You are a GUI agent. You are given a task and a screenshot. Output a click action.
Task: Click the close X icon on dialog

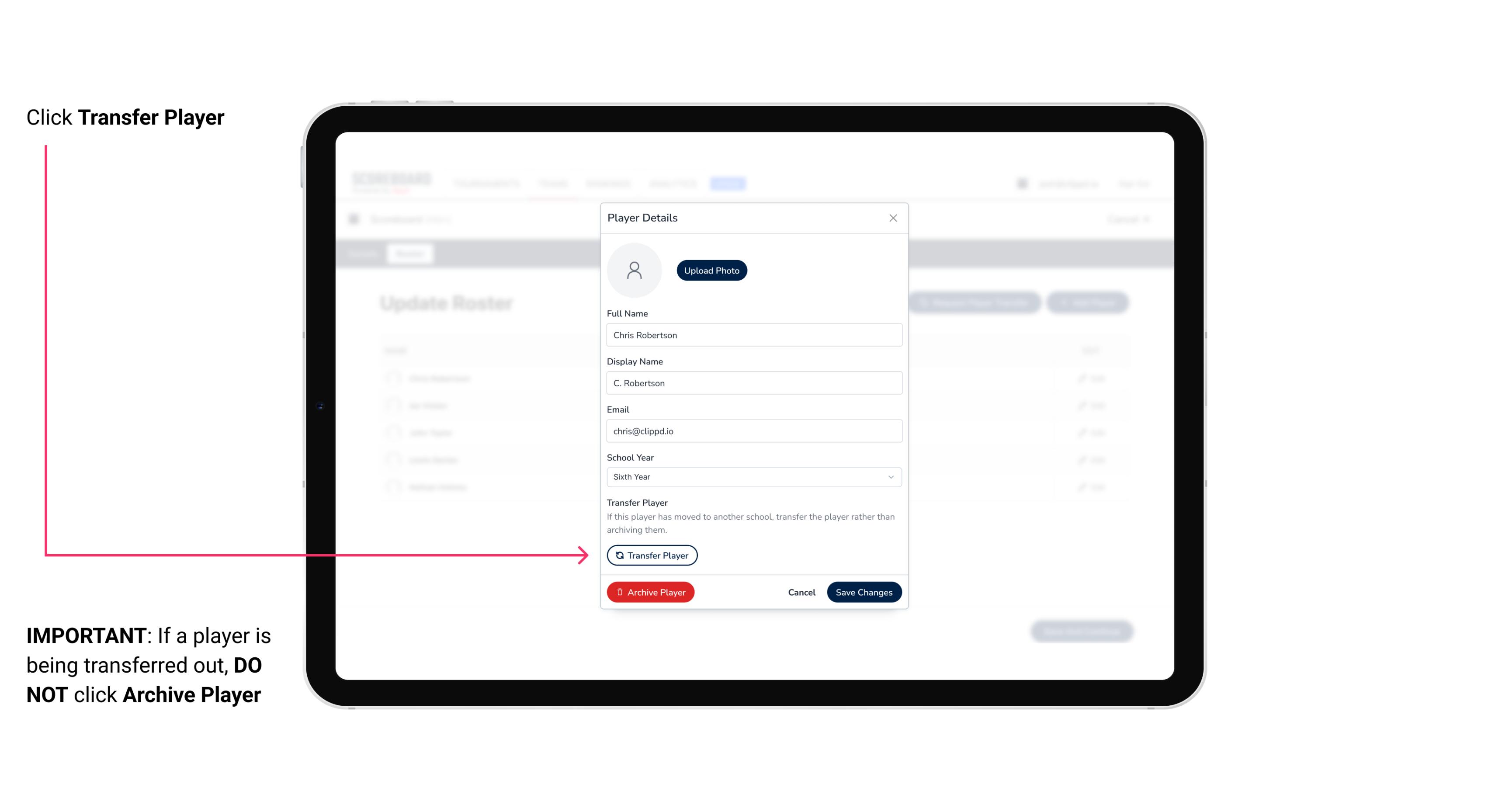tap(893, 217)
